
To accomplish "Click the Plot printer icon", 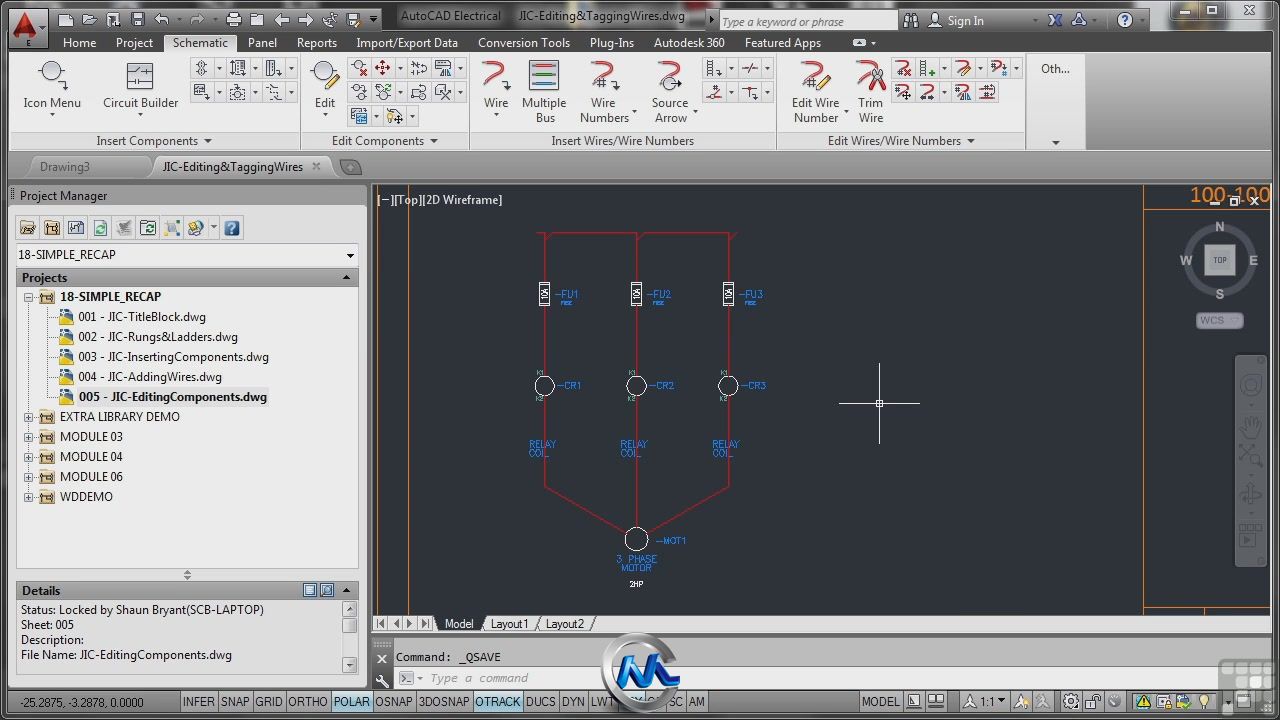I will (233, 19).
